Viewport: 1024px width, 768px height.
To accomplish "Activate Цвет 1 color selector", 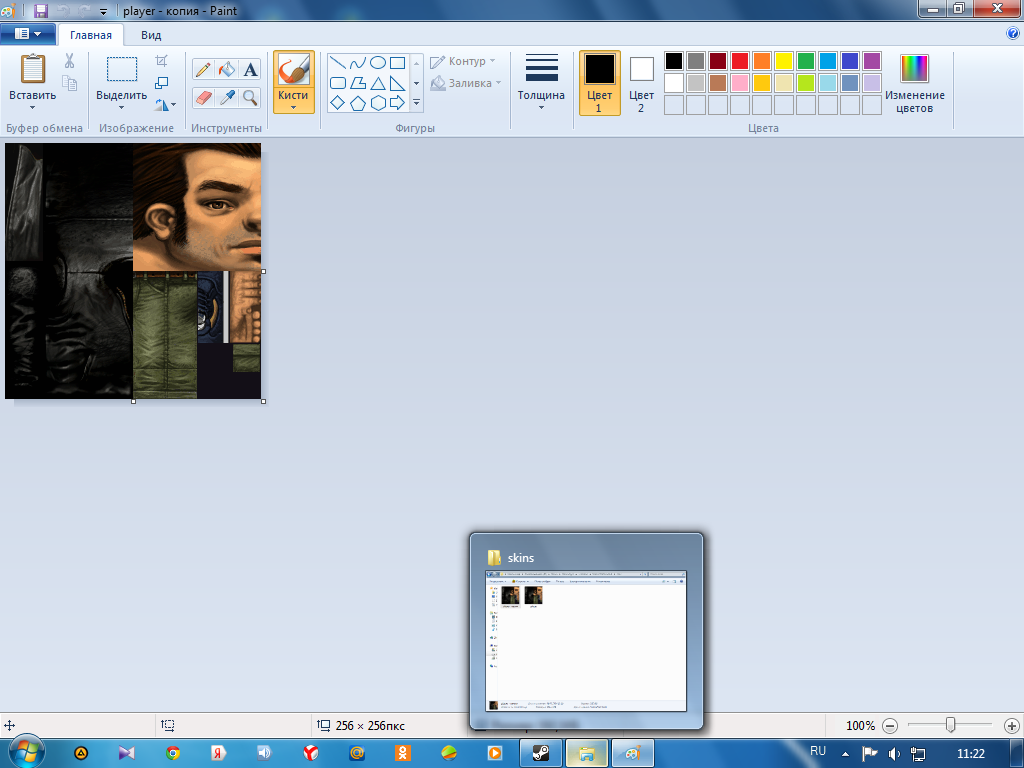I will [600, 83].
